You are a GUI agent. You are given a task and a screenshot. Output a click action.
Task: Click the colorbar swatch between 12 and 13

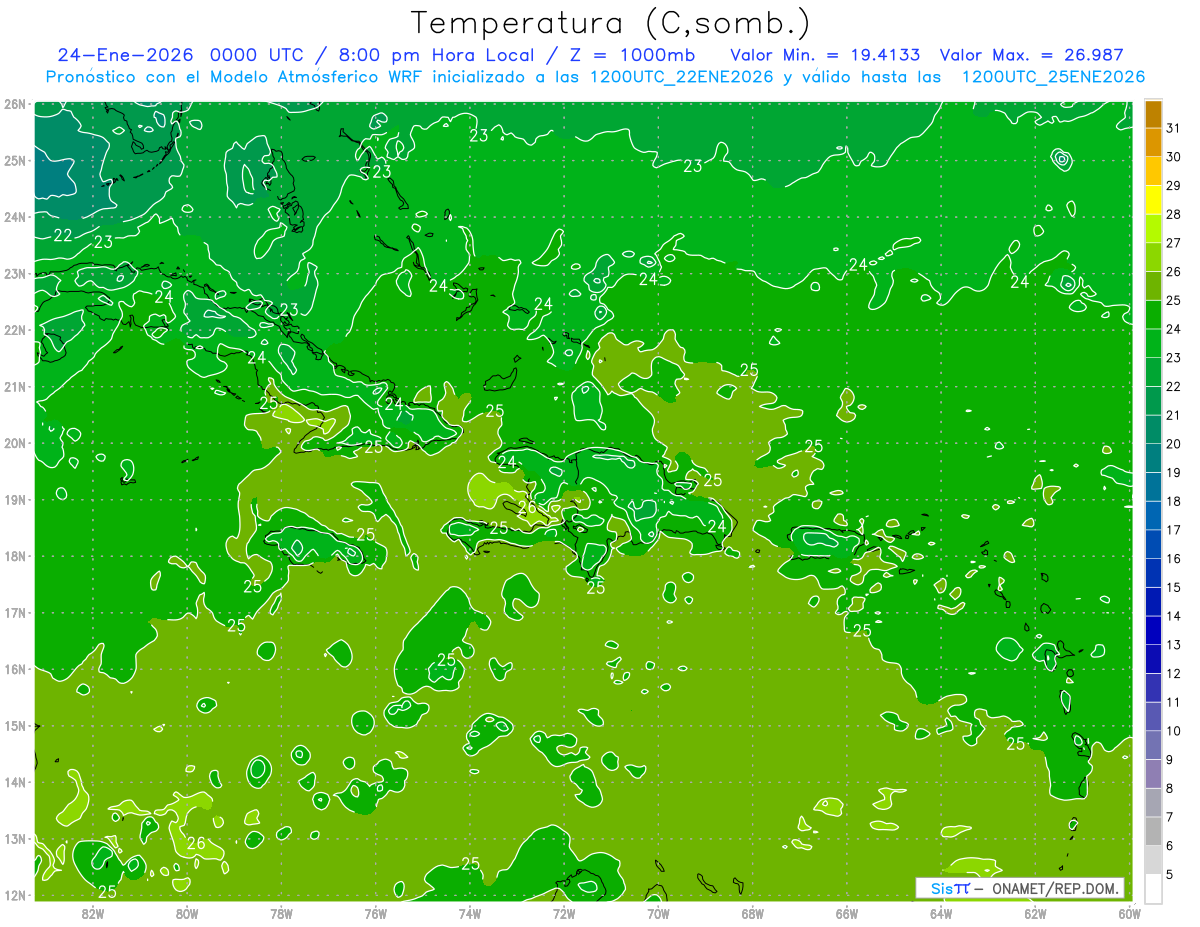(1153, 659)
